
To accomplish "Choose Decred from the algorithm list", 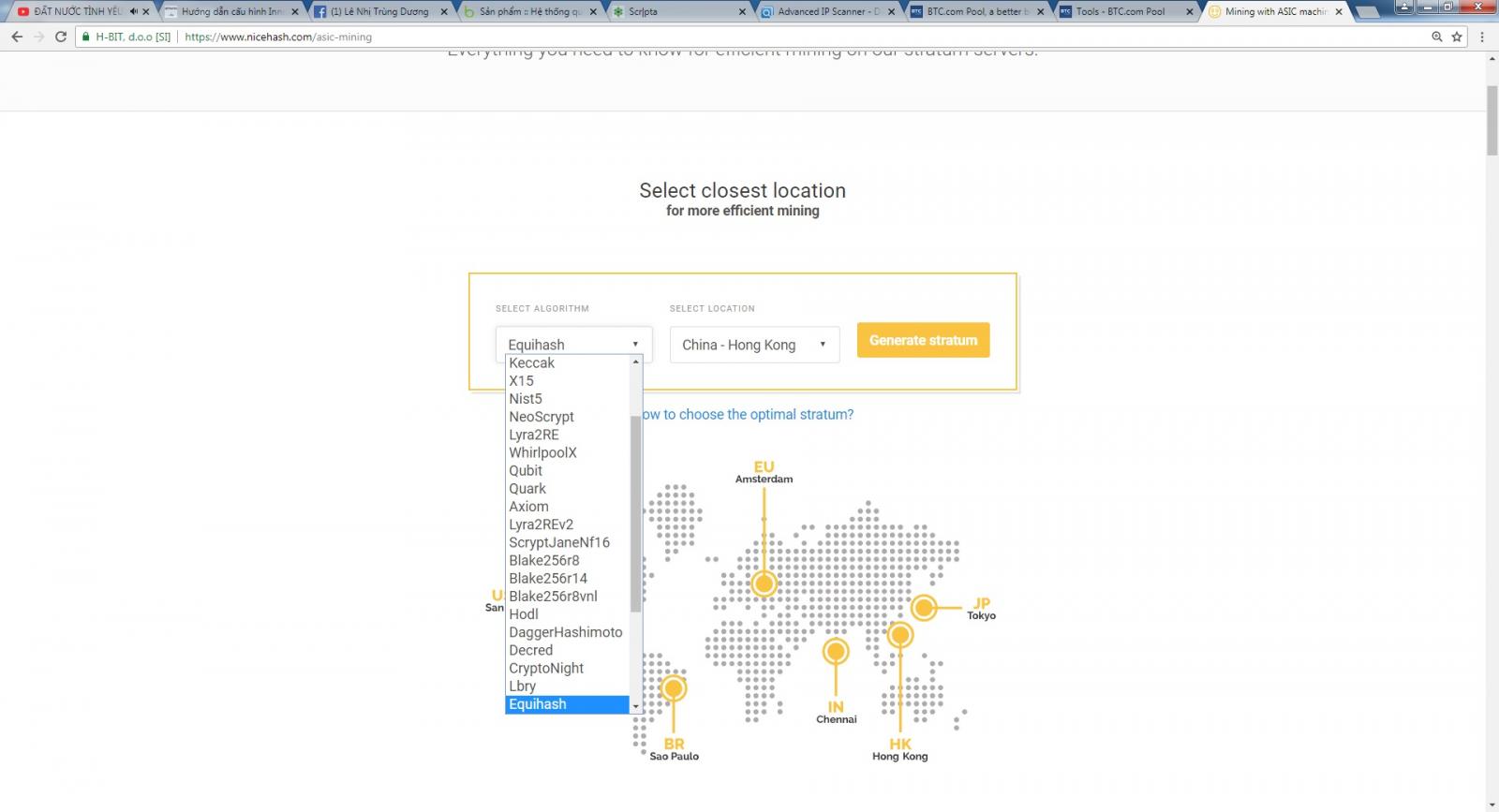I will coord(567,650).
